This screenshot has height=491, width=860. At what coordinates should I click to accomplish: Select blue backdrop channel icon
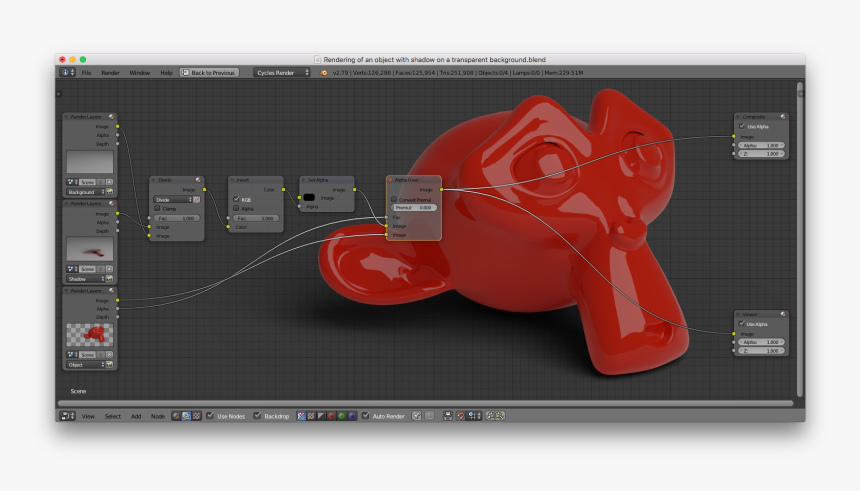point(352,416)
